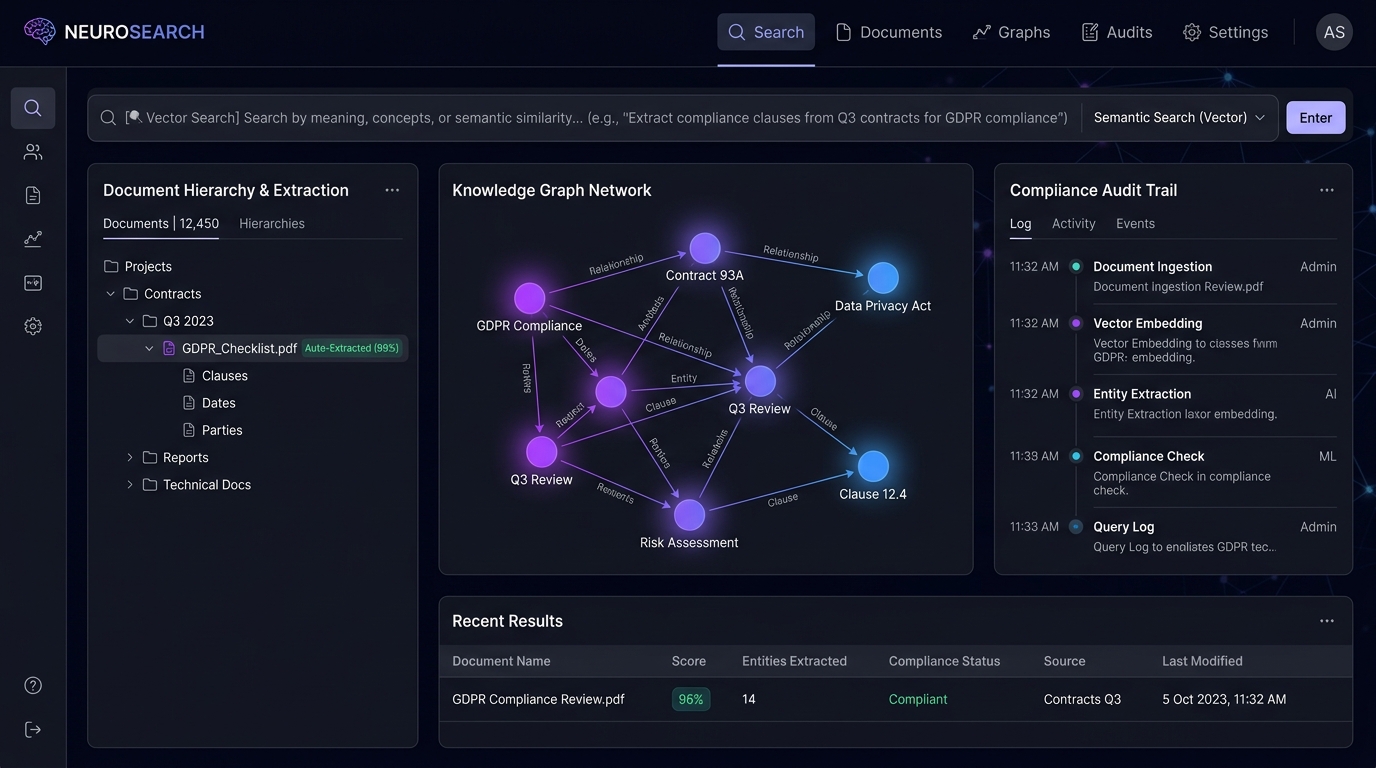
Task: Open Recent Results more options menu
Action: (1327, 621)
